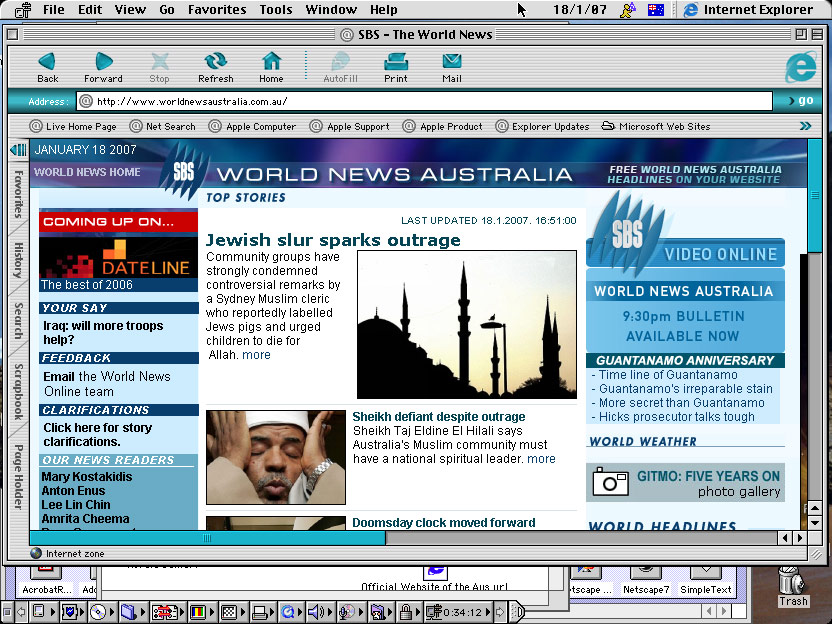
Task: Click the go button beside the address bar
Action: pyautogui.click(x=801, y=100)
